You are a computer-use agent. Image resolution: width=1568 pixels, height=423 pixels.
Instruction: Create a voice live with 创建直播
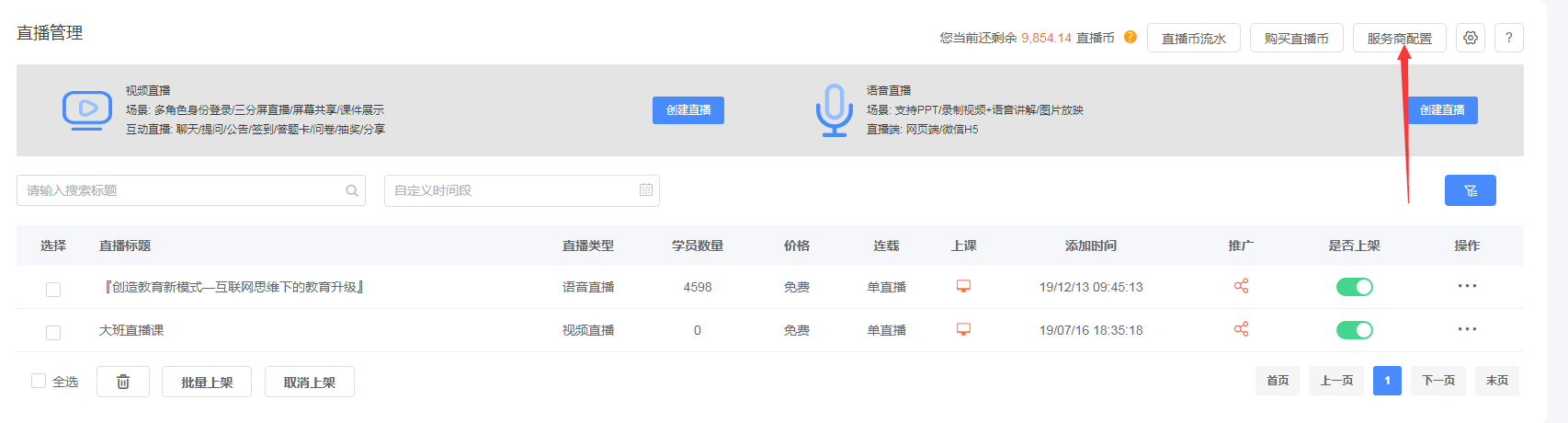pyautogui.click(x=1442, y=110)
